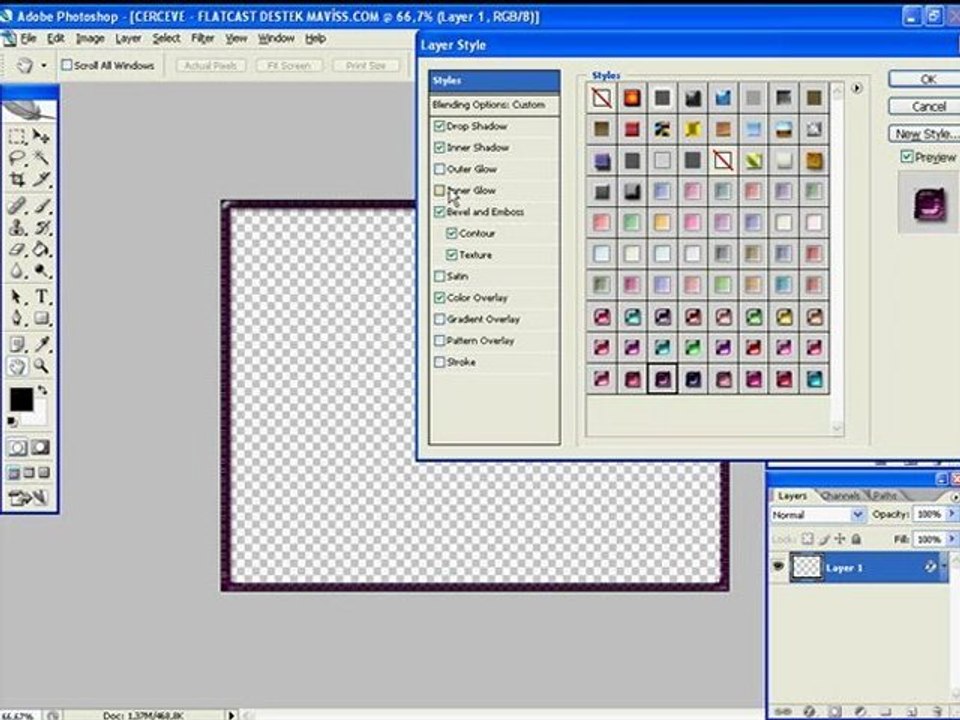Select the Healing Brush tool
960x720 pixels.
click(17, 206)
